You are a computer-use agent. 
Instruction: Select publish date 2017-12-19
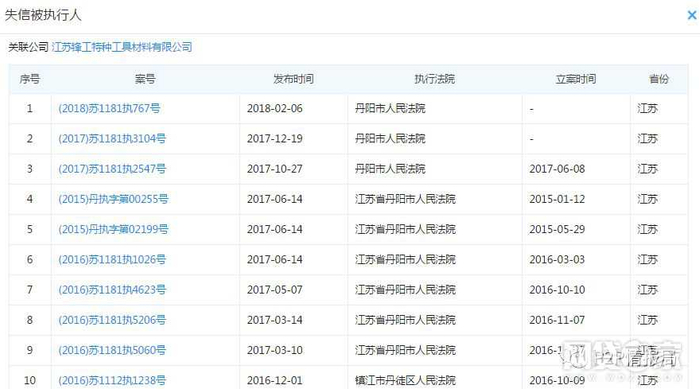(275, 138)
